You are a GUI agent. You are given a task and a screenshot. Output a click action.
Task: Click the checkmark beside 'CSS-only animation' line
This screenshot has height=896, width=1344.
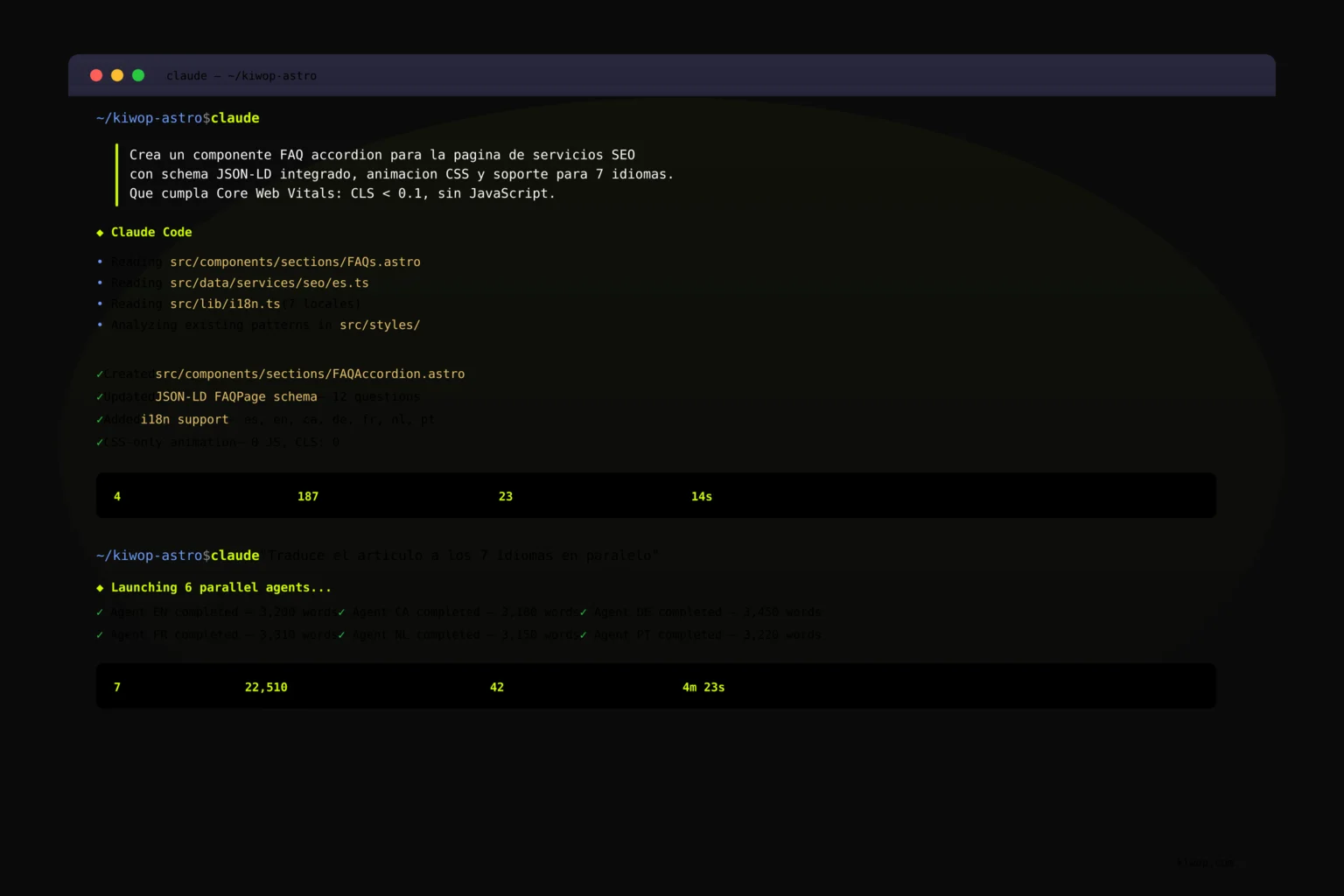click(99, 442)
